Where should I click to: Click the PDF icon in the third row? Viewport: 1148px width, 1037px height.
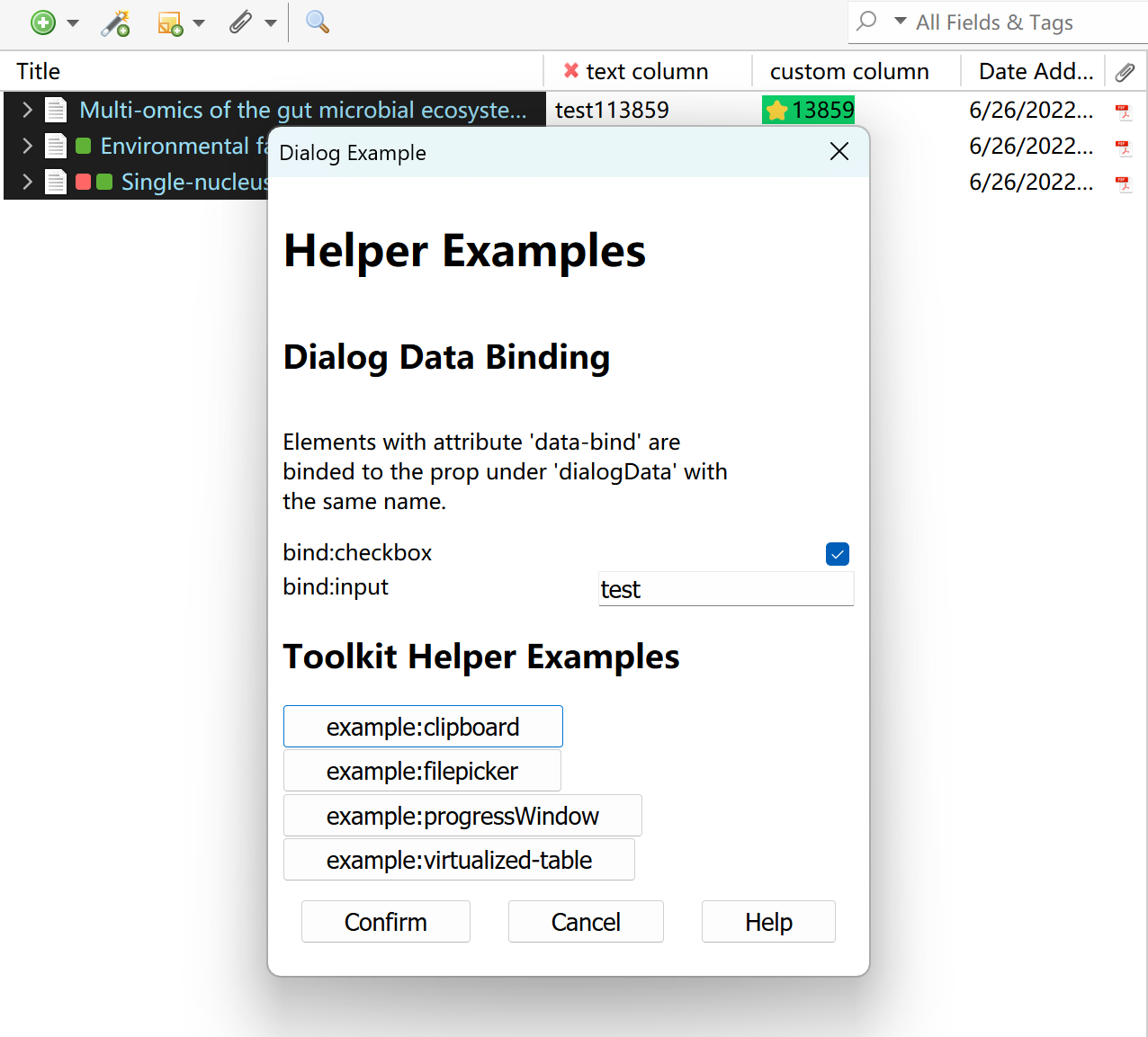pyautogui.click(x=1123, y=183)
